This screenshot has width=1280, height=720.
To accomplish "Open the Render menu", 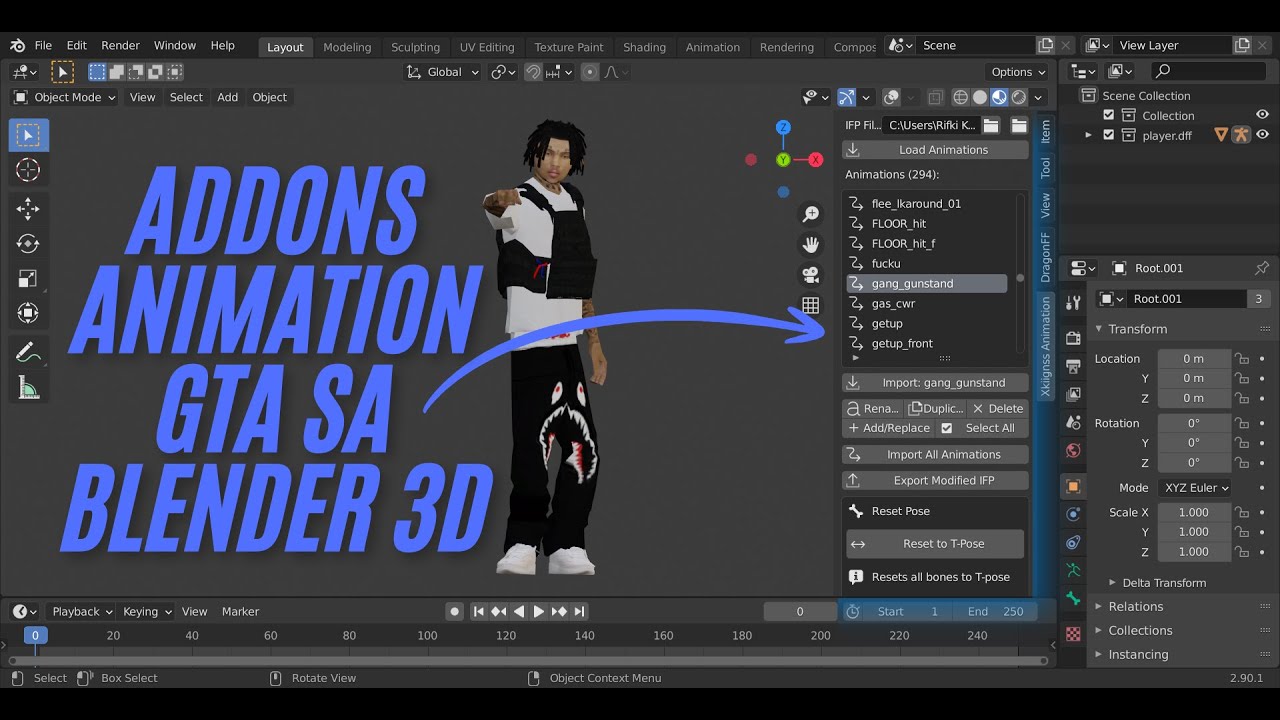I will (120, 46).
